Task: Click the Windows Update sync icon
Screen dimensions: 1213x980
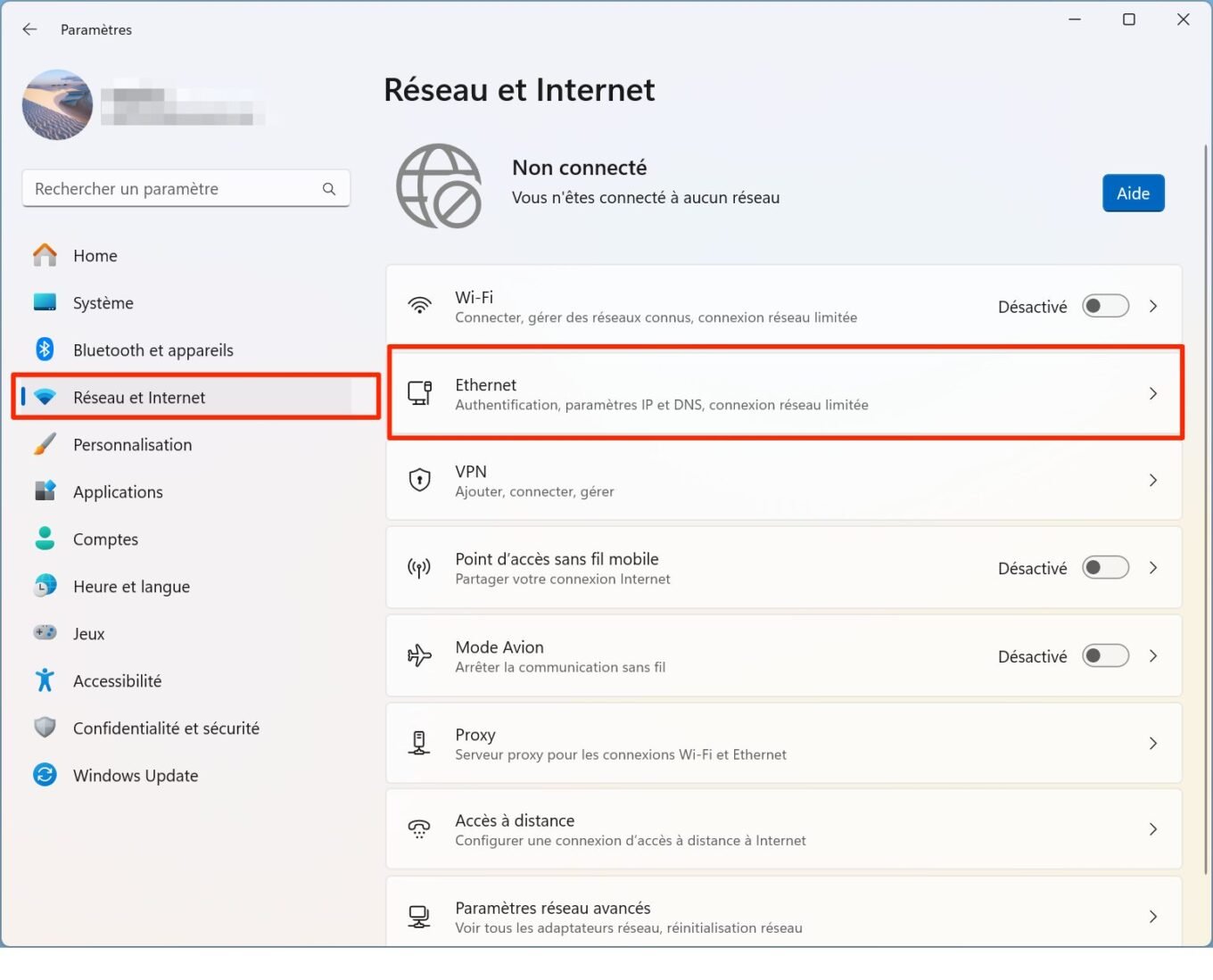Action: click(x=45, y=775)
